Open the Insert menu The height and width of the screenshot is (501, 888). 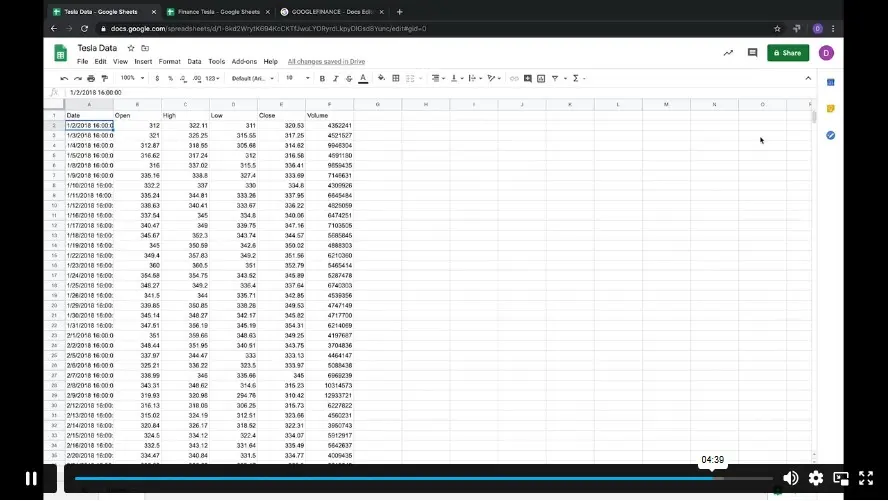click(x=143, y=62)
